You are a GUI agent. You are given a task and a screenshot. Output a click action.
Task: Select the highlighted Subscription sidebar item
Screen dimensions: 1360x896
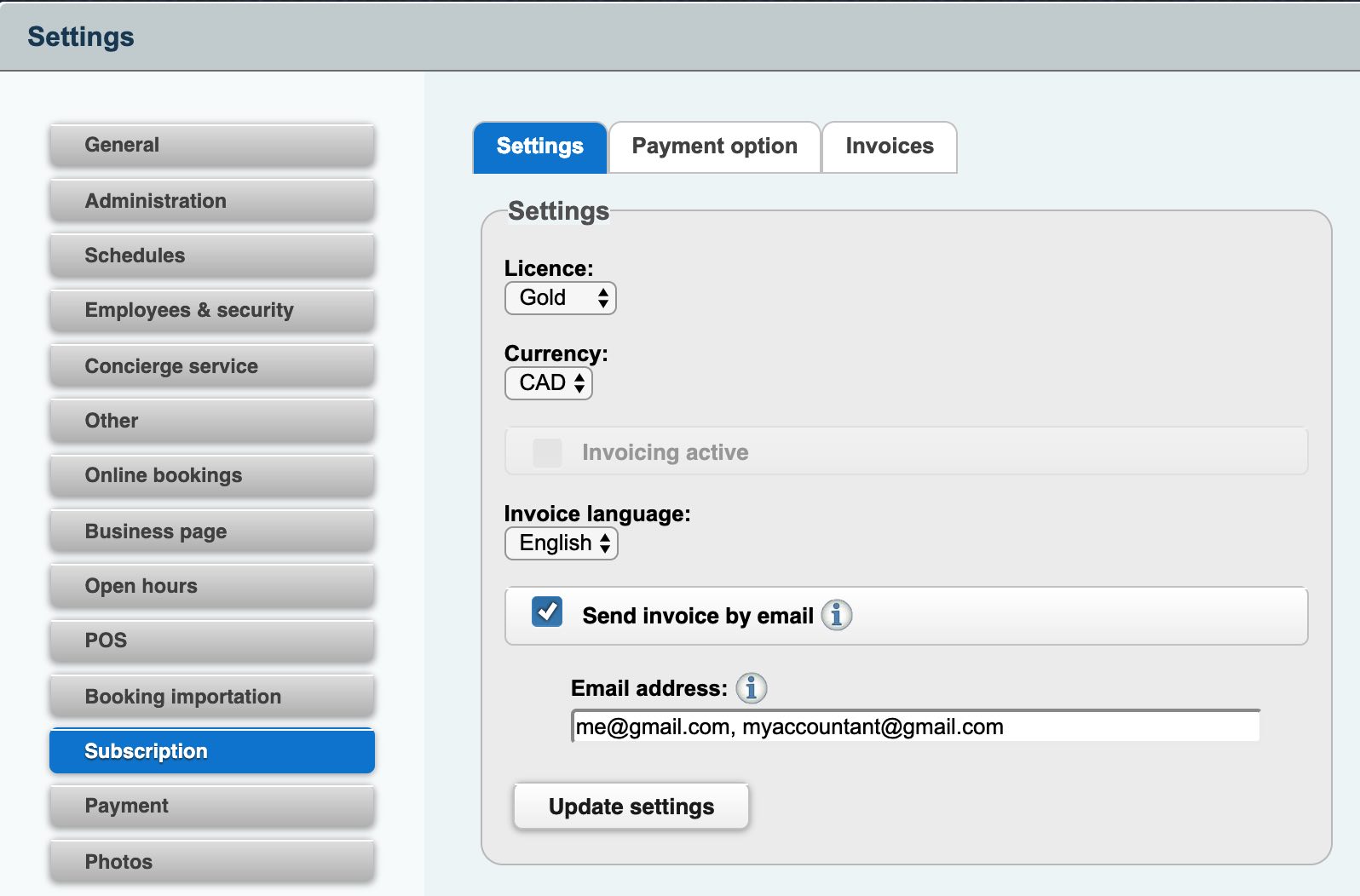tap(212, 752)
